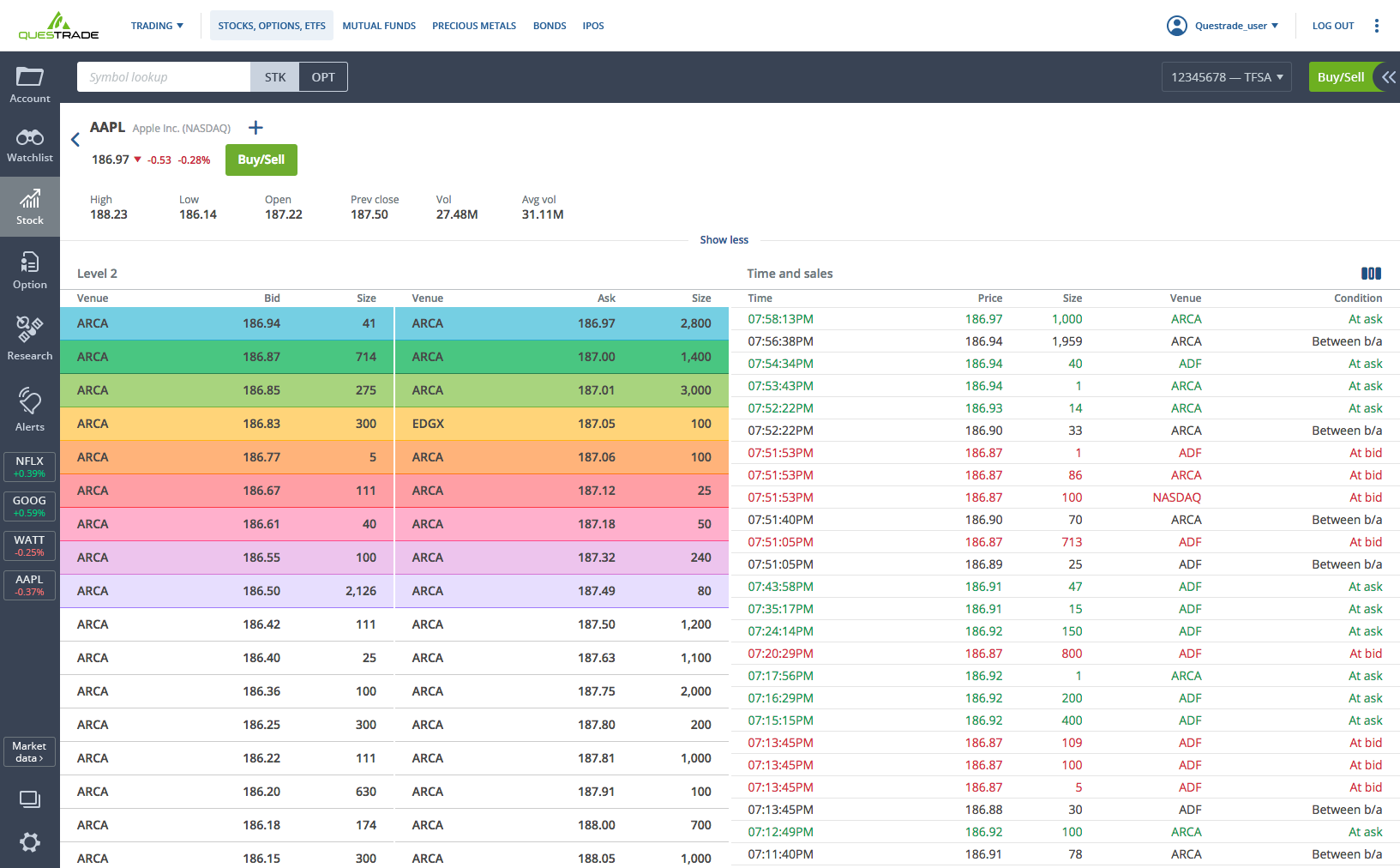
Task: Select the blue 186.94 bid row
Action: (x=226, y=323)
